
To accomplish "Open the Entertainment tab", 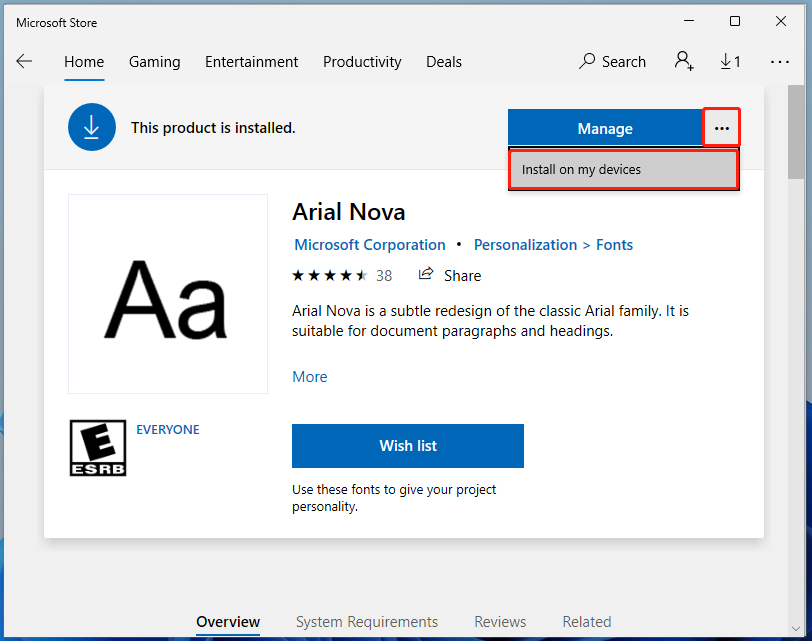I will 252,62.
